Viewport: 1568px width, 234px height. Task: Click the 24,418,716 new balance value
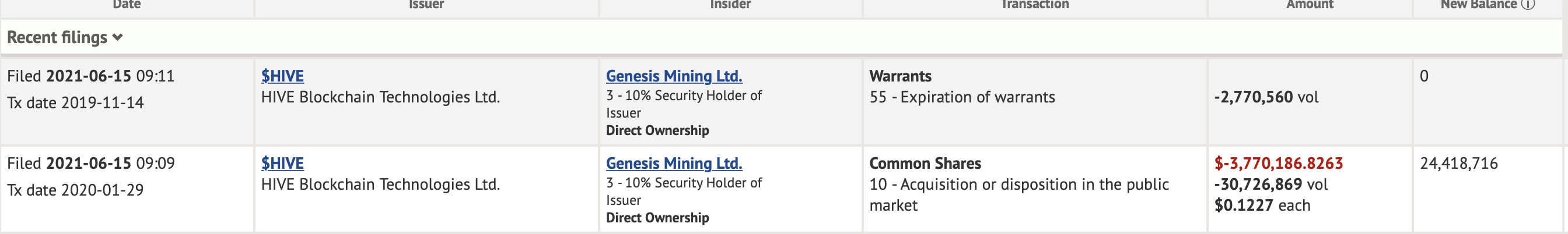pos(1458,164)
